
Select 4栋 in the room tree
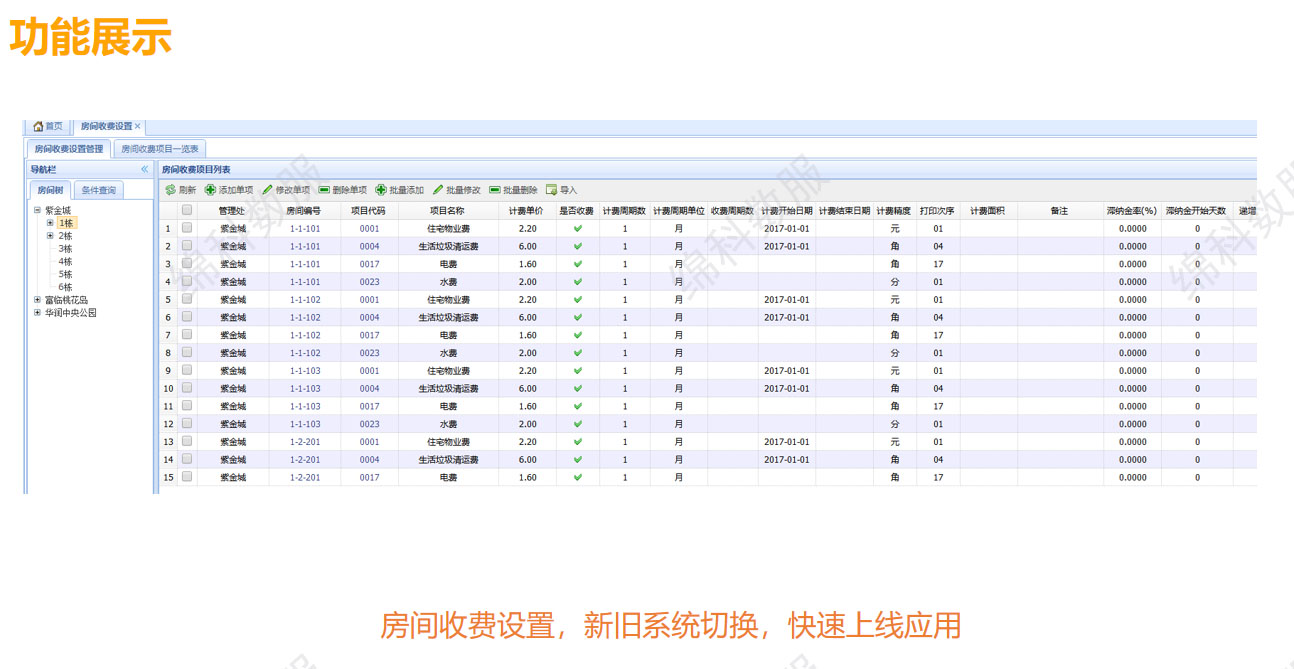65,262
